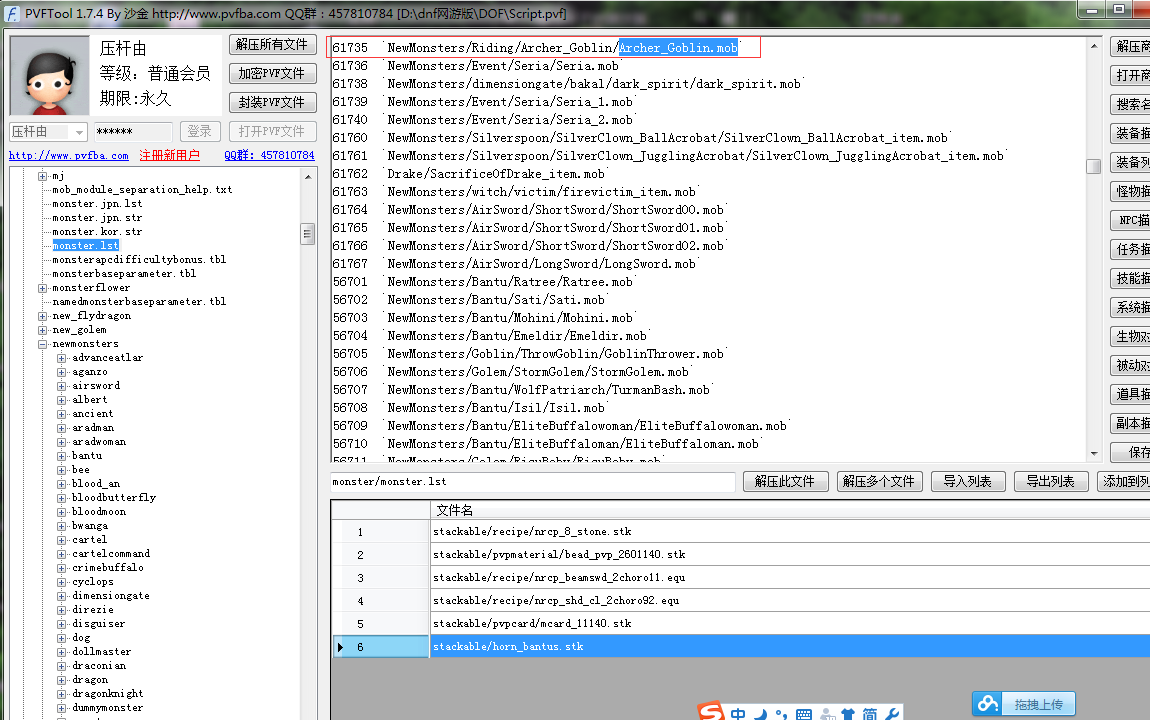Click the Sogou skin shirt icon
Image resolution: width=1150 pixels, height=720 pixels.
pos(848,714)
